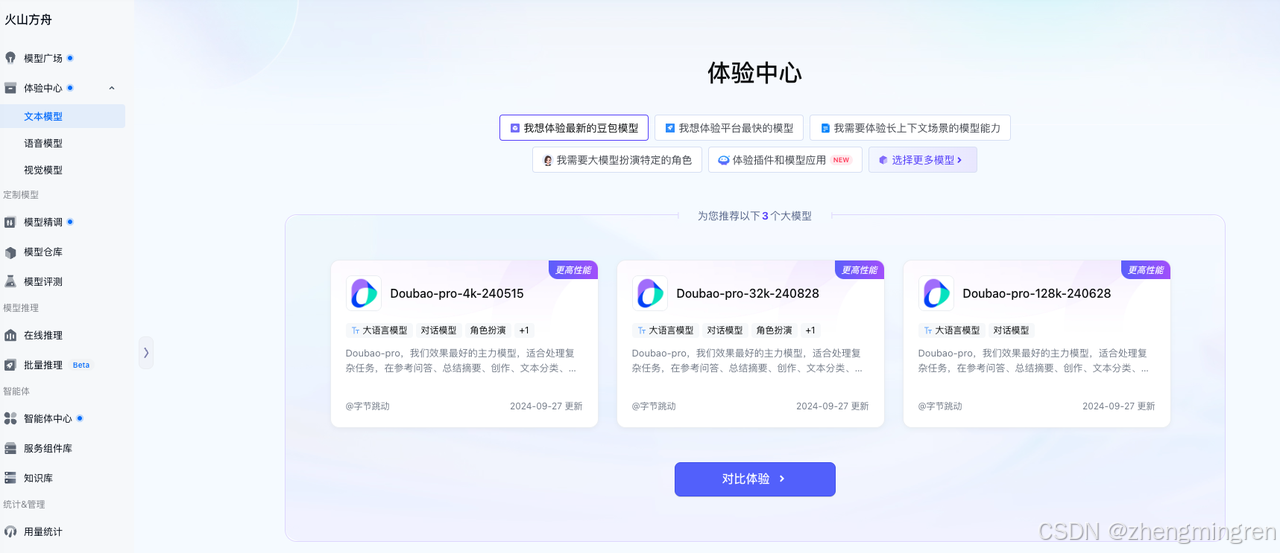Click the 在线推理 chart icon
The image size is (1280, 553).
pos(10,335)
